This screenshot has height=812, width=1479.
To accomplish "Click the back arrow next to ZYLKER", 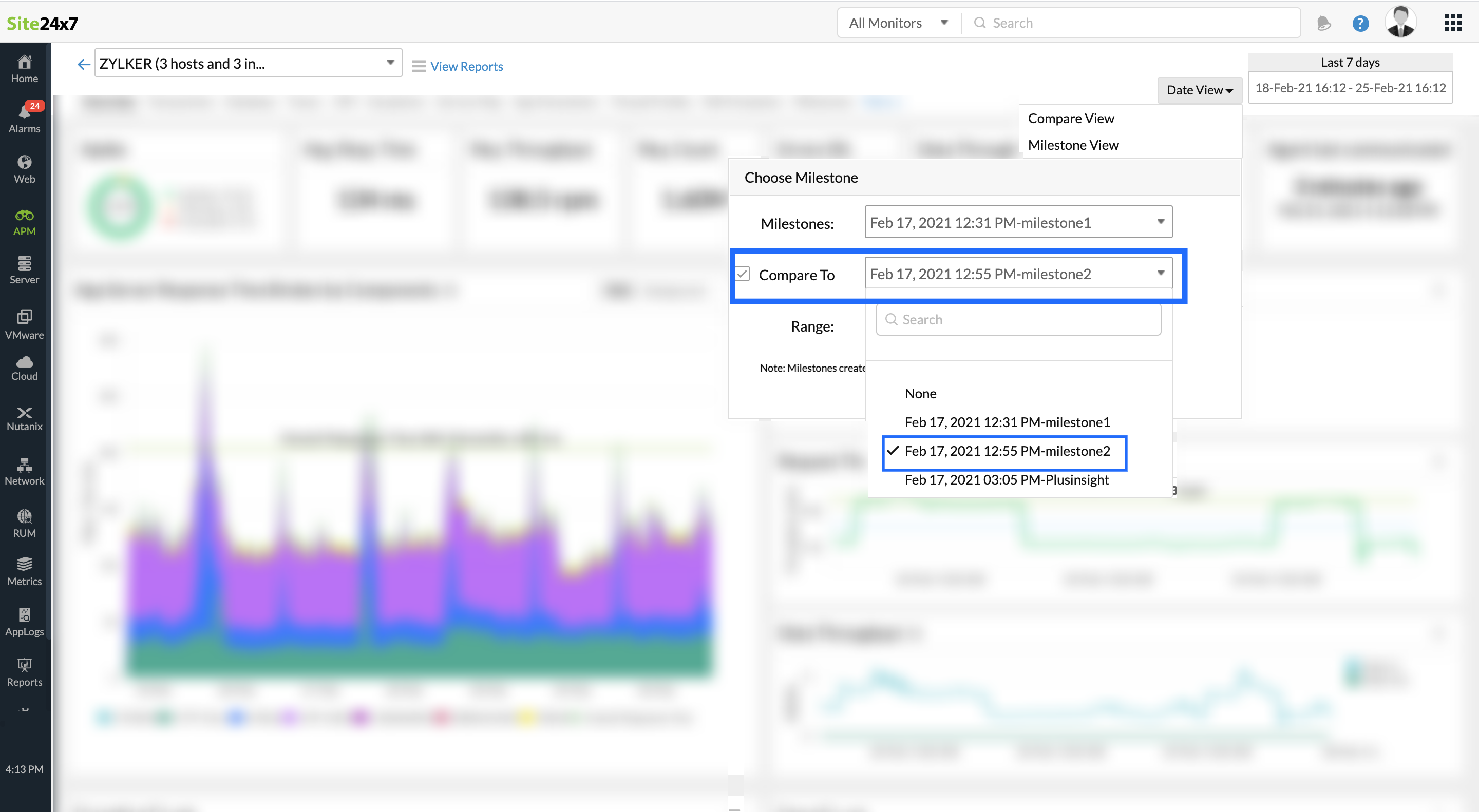I will 84,64.
